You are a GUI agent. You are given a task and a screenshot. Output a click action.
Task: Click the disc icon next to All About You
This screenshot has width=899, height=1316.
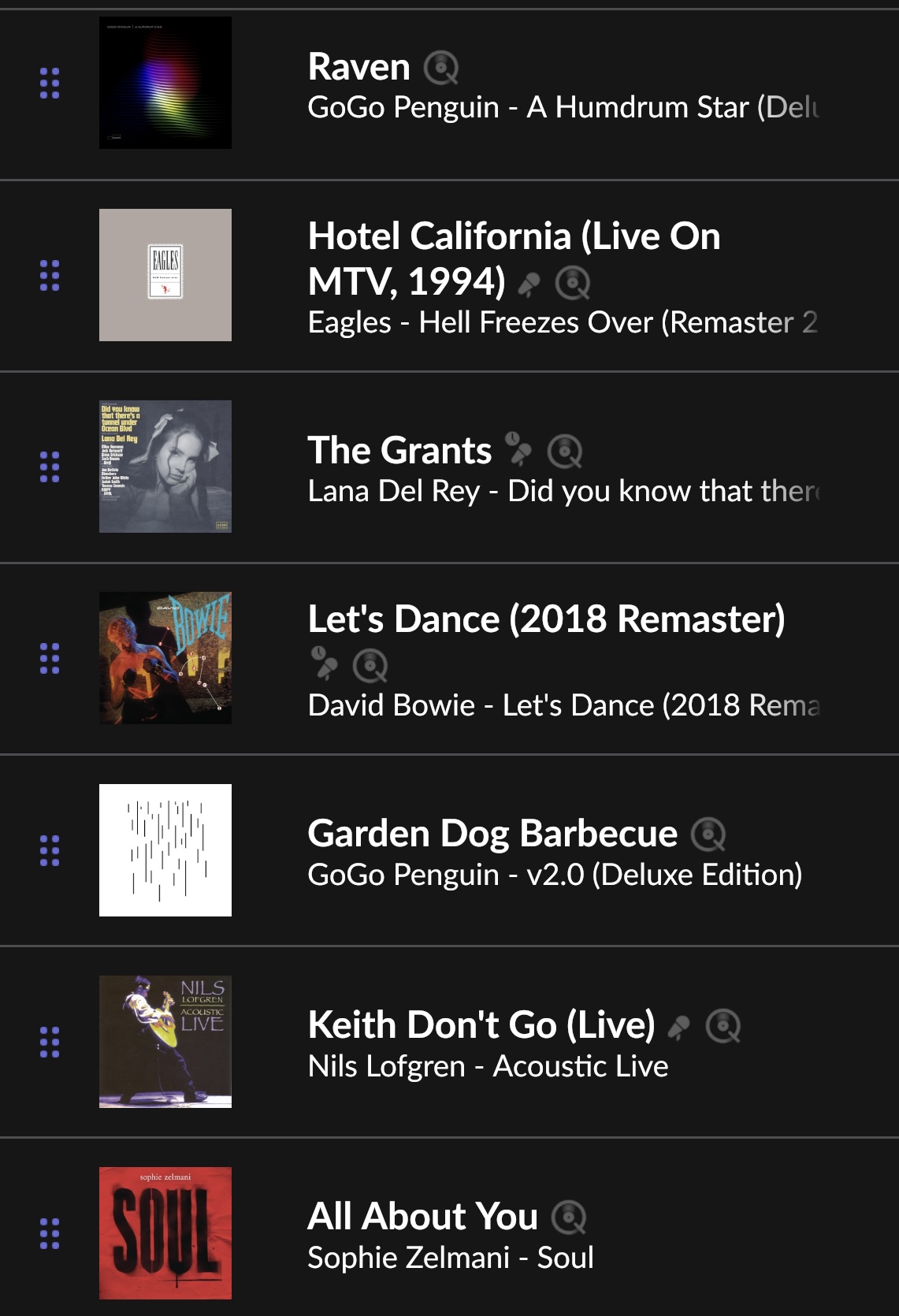click(569, 1217)
